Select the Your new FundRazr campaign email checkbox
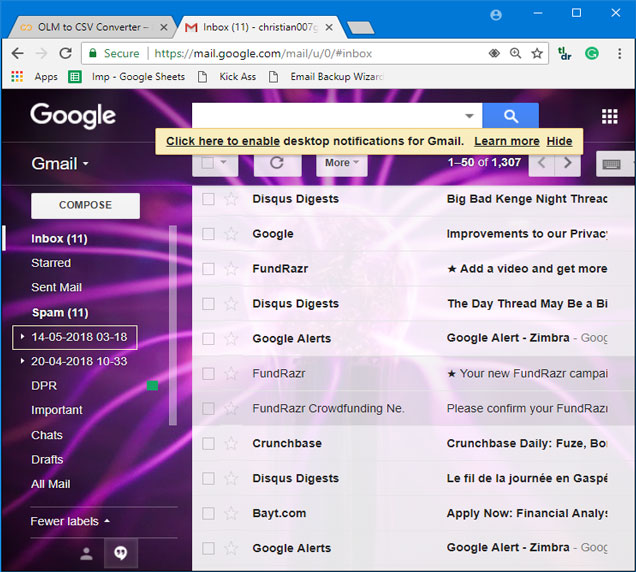636x572 pixels. pos(208,373)
